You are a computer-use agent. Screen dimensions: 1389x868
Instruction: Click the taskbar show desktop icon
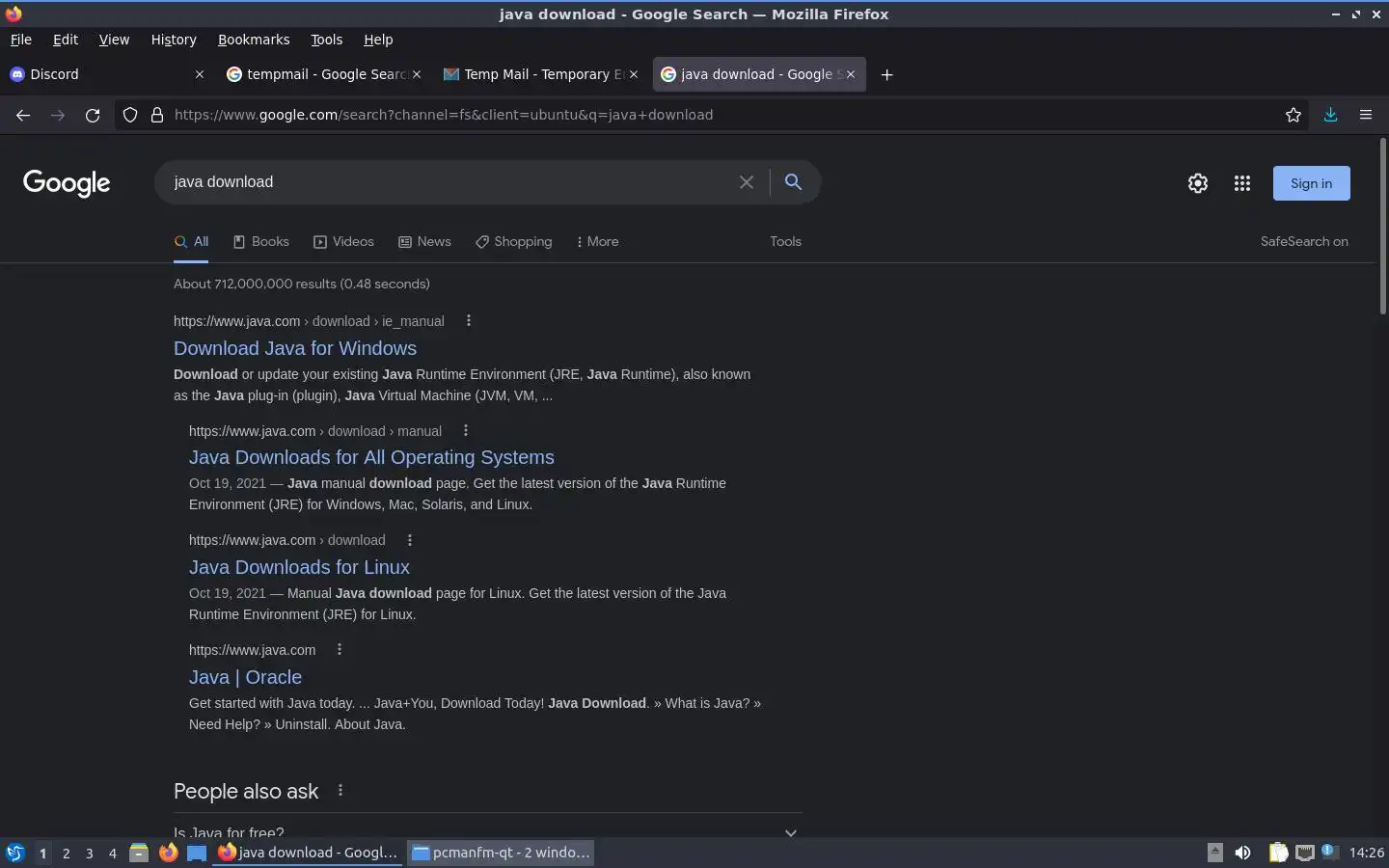pos(197,853)
